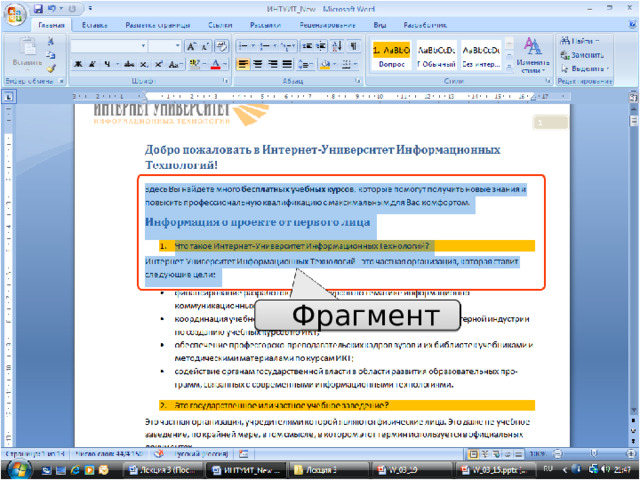Toggle Italic (К) formatting

click(x=93, y=64)
